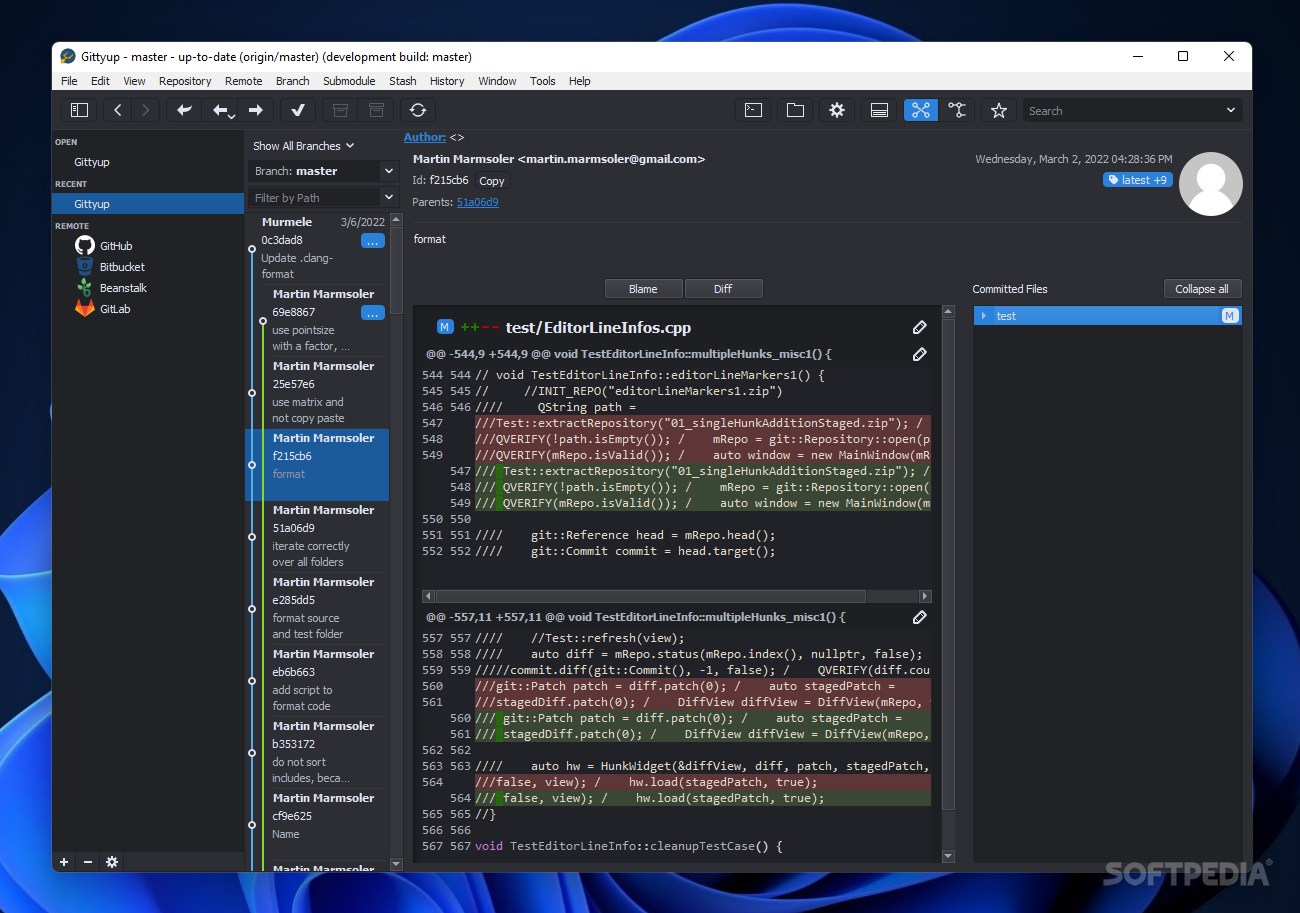Switch to the tree view mode icon
Image resolution: width=1300 pixels, height=913 pixels.
tap(957, 110)
